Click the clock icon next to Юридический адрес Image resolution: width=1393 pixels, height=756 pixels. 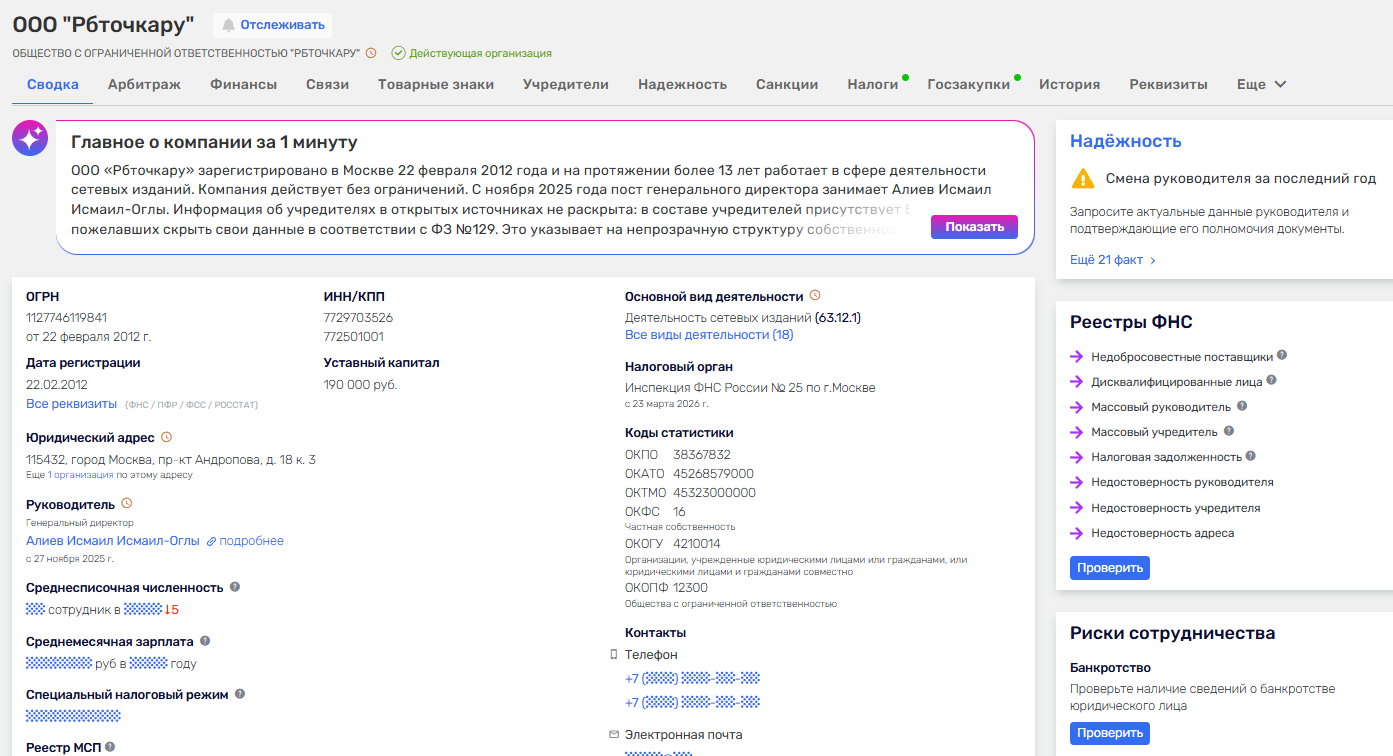[x=167, y=437]
